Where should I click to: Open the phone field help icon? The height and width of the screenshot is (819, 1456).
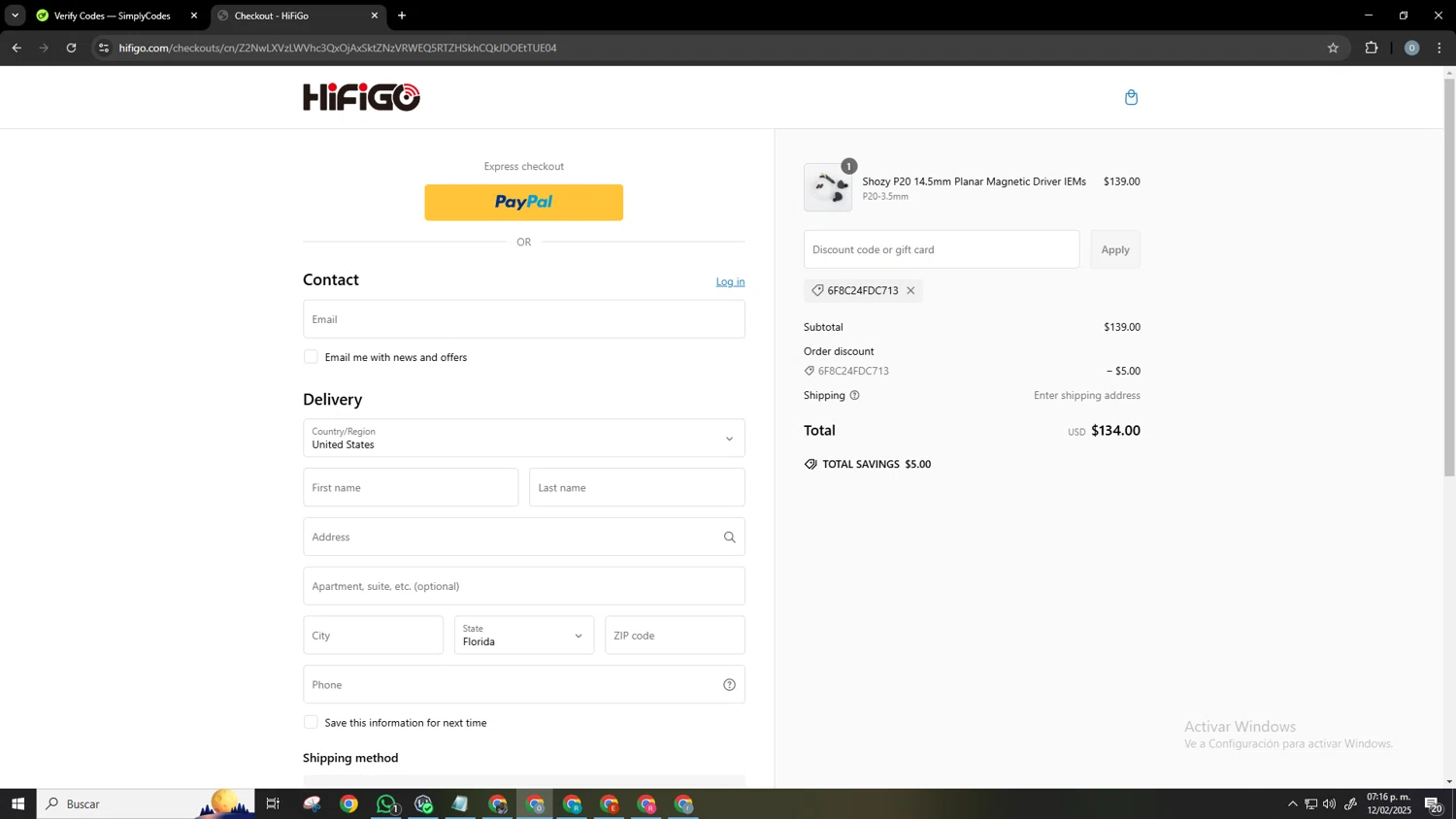729,684
